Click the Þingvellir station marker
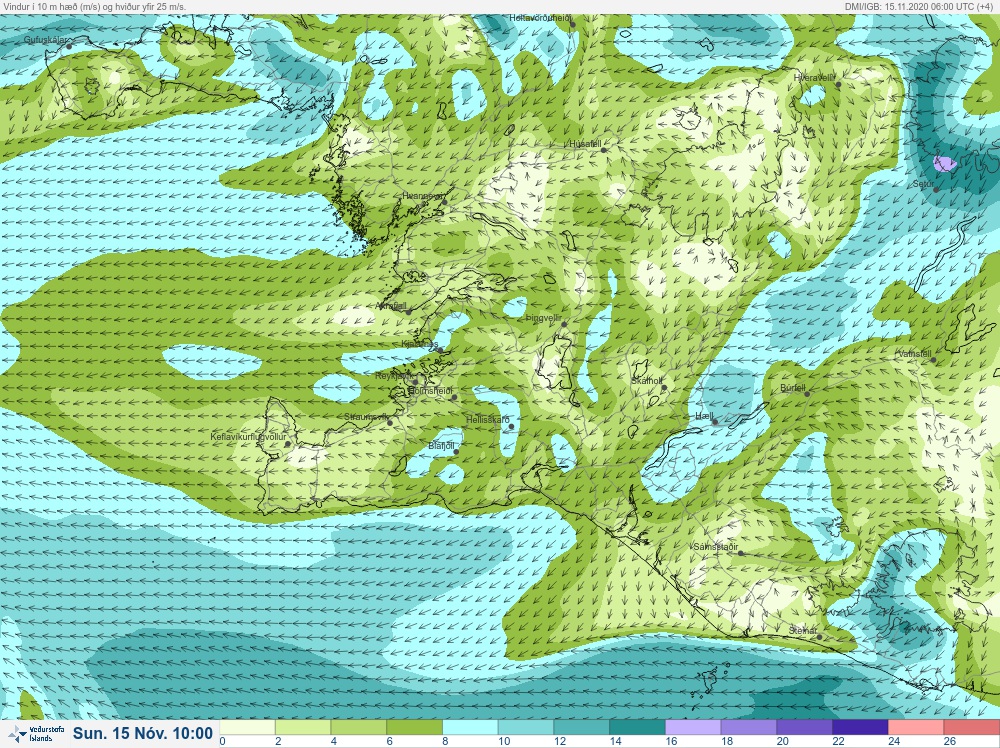Viewport: 1000px width, 748px height. 564,325
